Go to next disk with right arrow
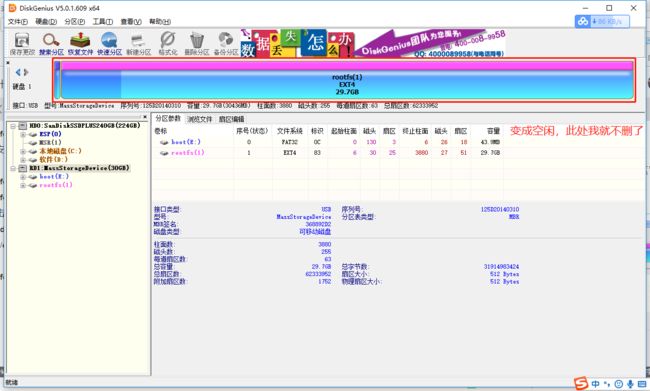The width and height of the screenshot is (650, 391). pyautogui.click(x=26, y=72)
